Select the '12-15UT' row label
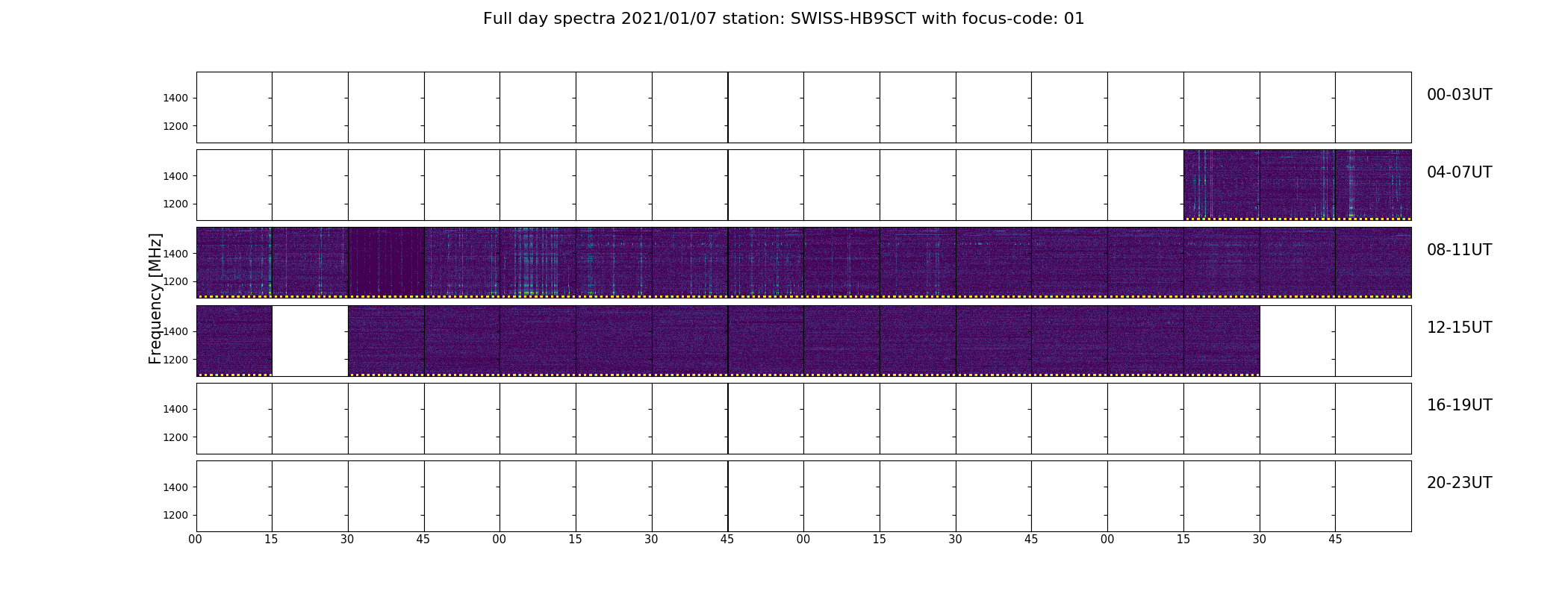The width and height of the screenshot is (1568, 597). (1459, 328)
